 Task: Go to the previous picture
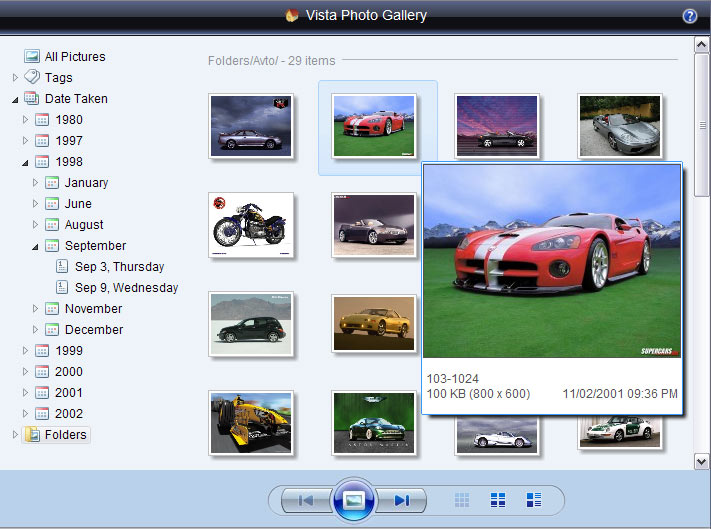[305, 500]
